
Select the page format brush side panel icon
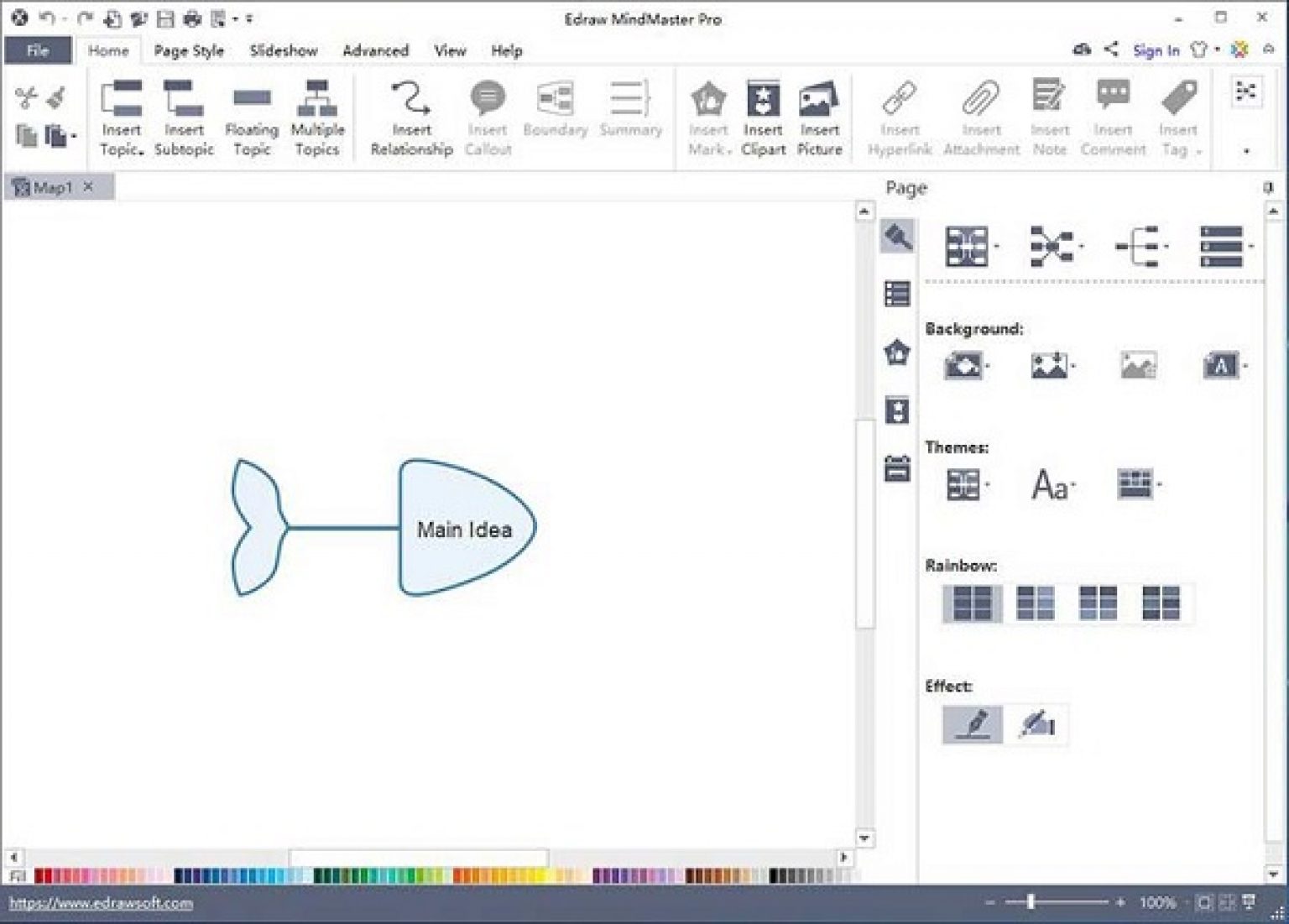tap(897, 237)
